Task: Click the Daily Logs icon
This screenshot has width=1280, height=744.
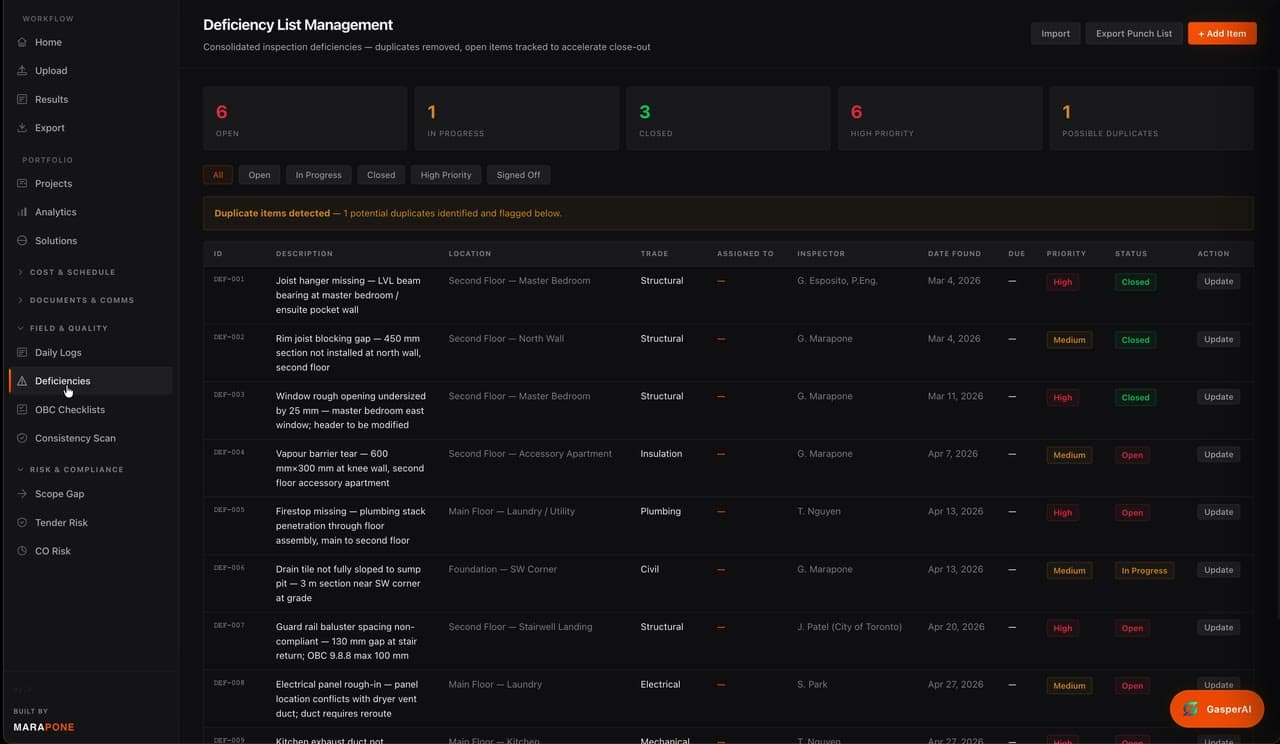Action: (x=22, y=353)
